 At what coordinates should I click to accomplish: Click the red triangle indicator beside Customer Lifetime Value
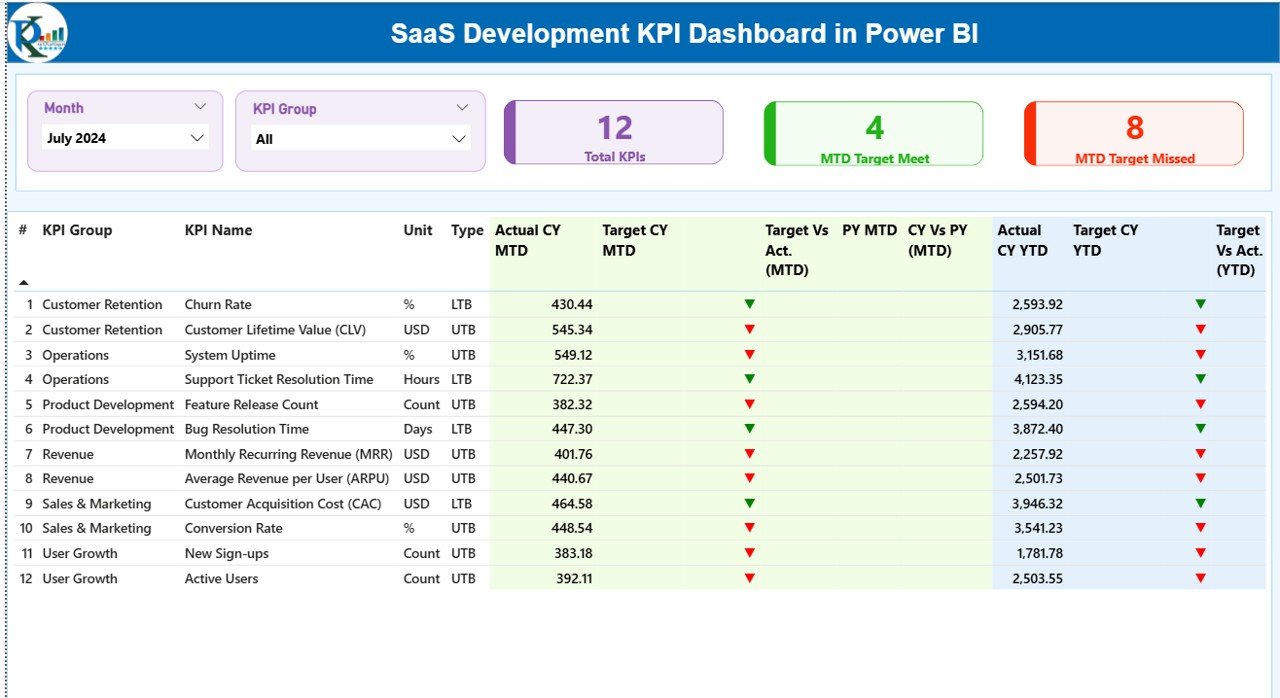pyautogui.click(x=750, y=329)
